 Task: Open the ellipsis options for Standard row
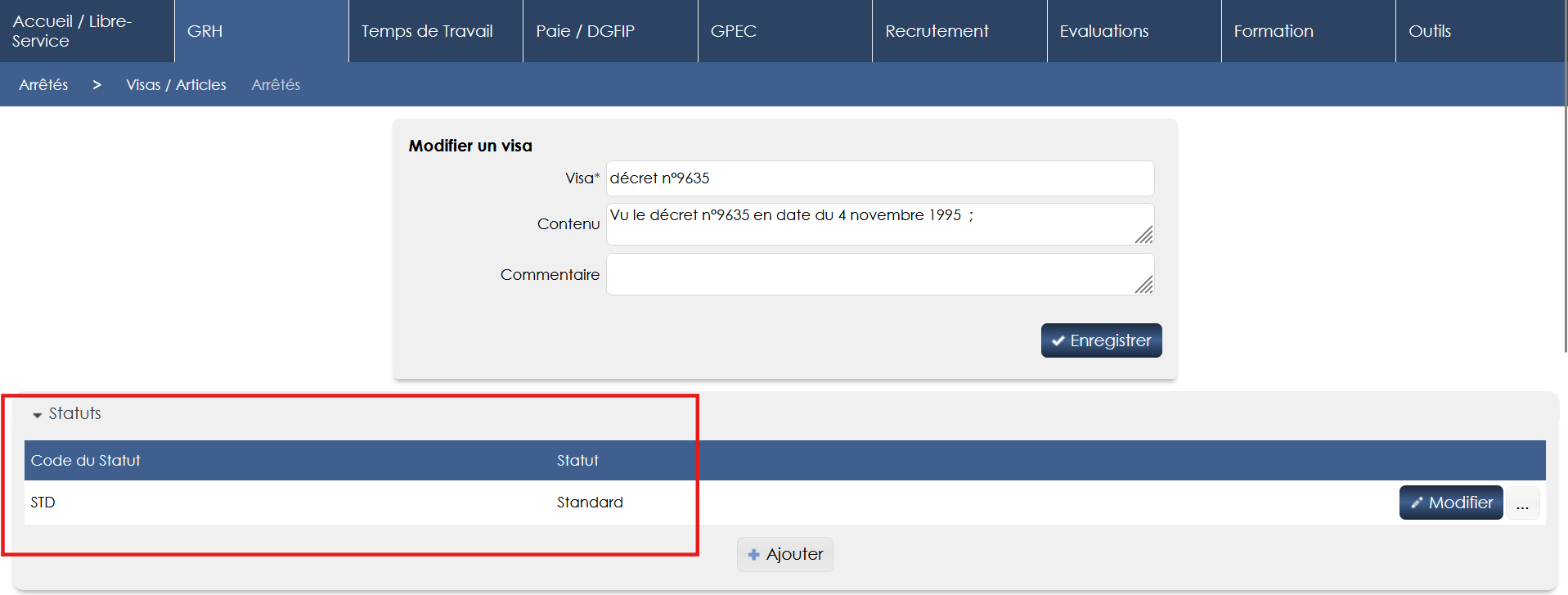pyautogui.click(x=1522, y=503)
